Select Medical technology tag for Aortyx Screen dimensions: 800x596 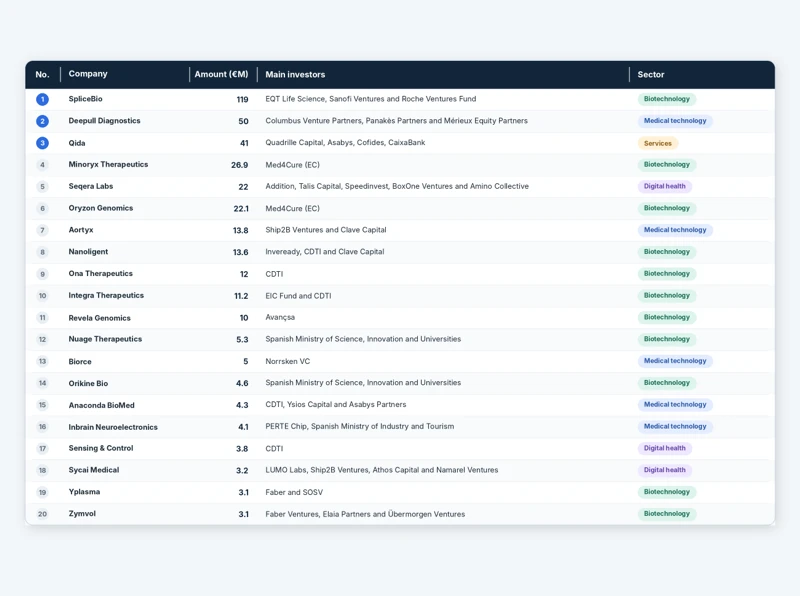(x=675, y=230)
